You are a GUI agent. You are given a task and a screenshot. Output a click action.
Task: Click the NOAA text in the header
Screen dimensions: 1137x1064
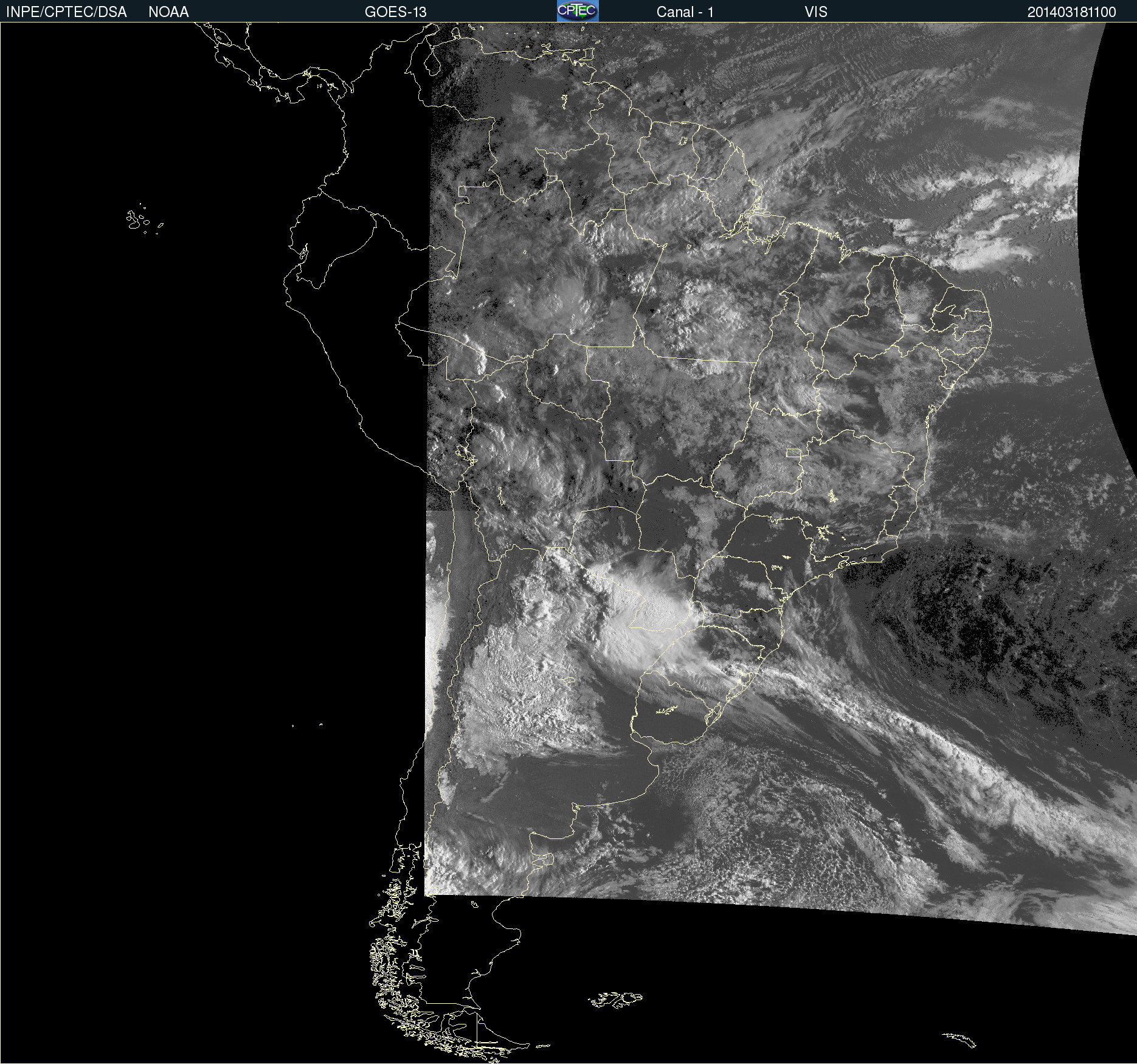pos(168,12)
